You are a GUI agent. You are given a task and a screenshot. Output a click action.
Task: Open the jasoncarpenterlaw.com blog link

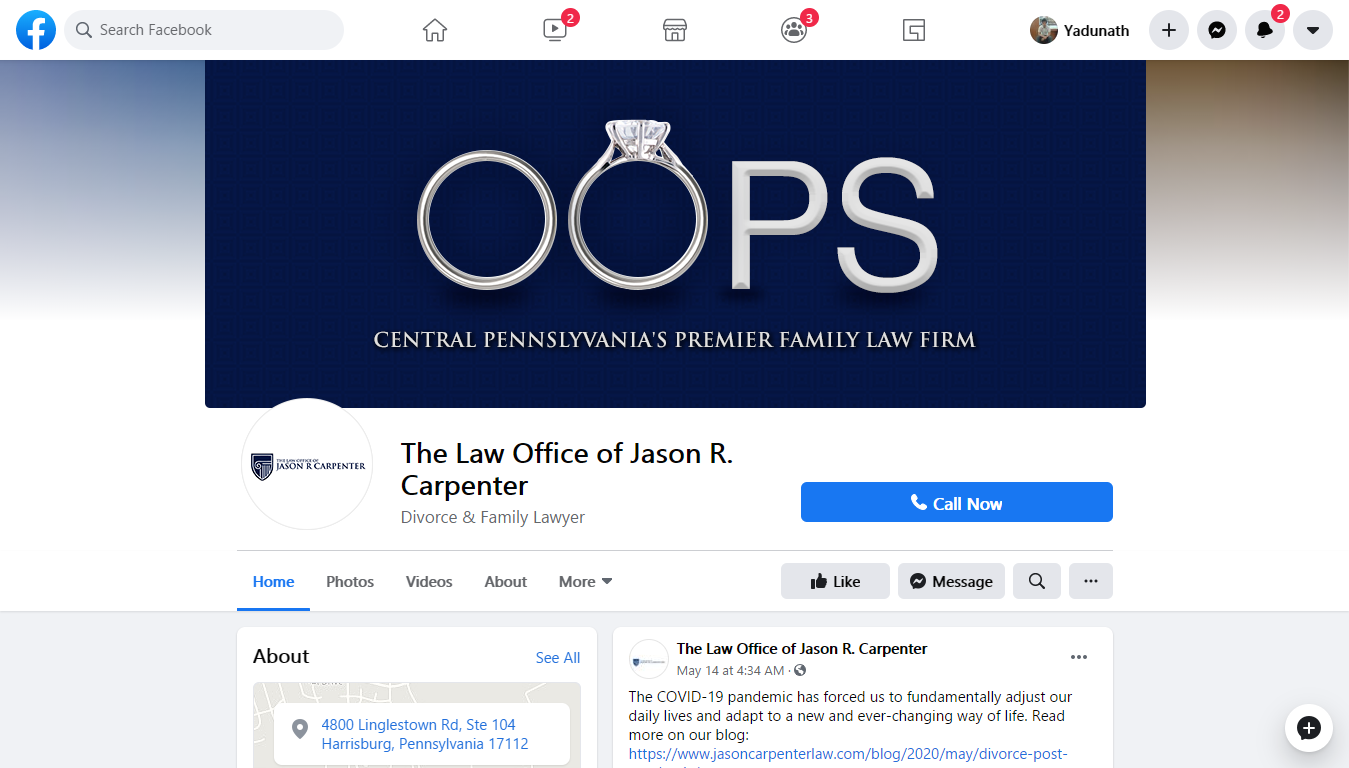[x=848, y=753]
